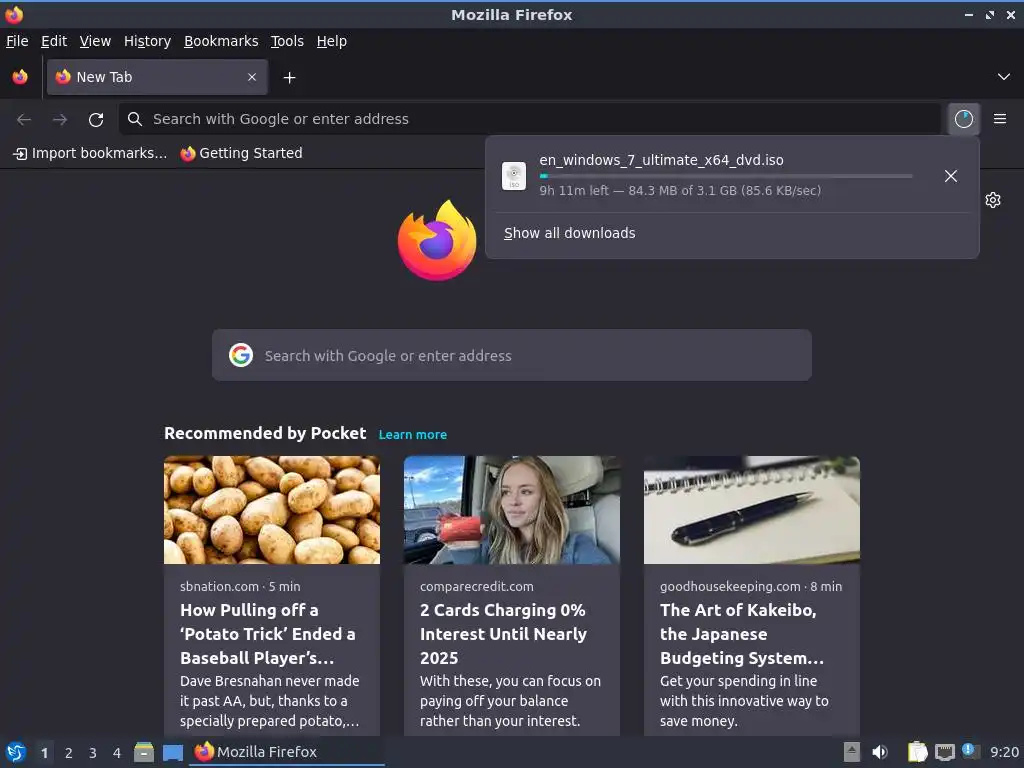Viewport: 1024px width, 768px height.
Task: Open the volume speaker tray icon
Action: coord(880,752)
